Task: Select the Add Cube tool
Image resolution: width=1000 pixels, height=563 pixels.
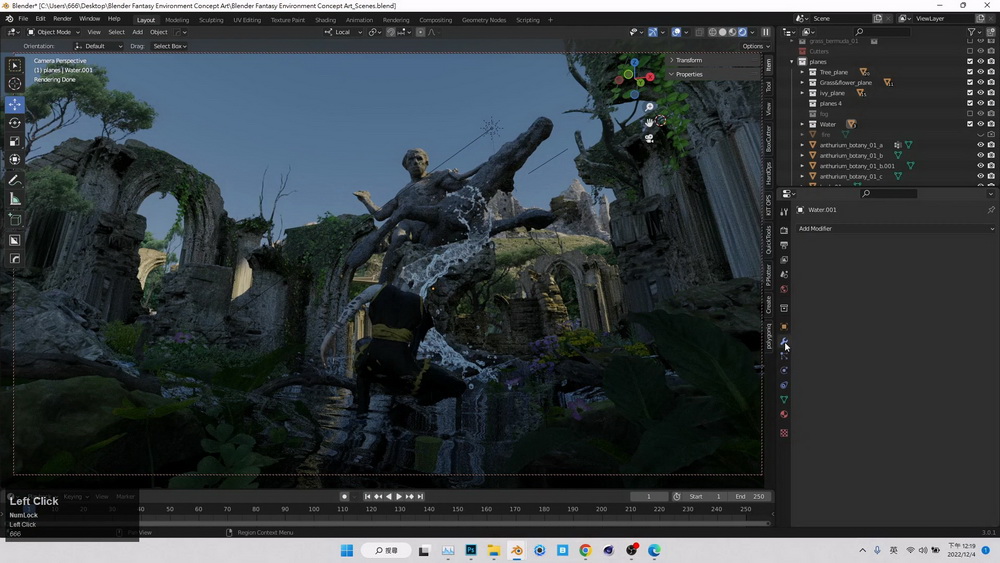Action: tap(15, 220)
